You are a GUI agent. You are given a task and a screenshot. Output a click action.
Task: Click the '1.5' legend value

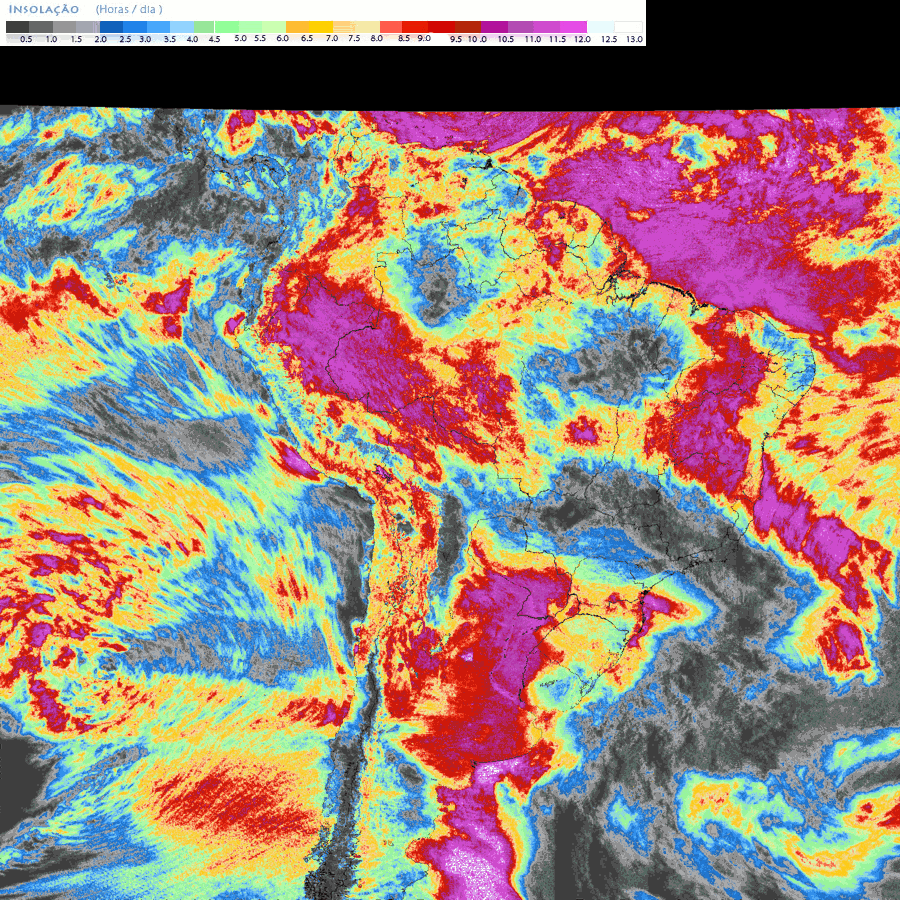[76, 39]
